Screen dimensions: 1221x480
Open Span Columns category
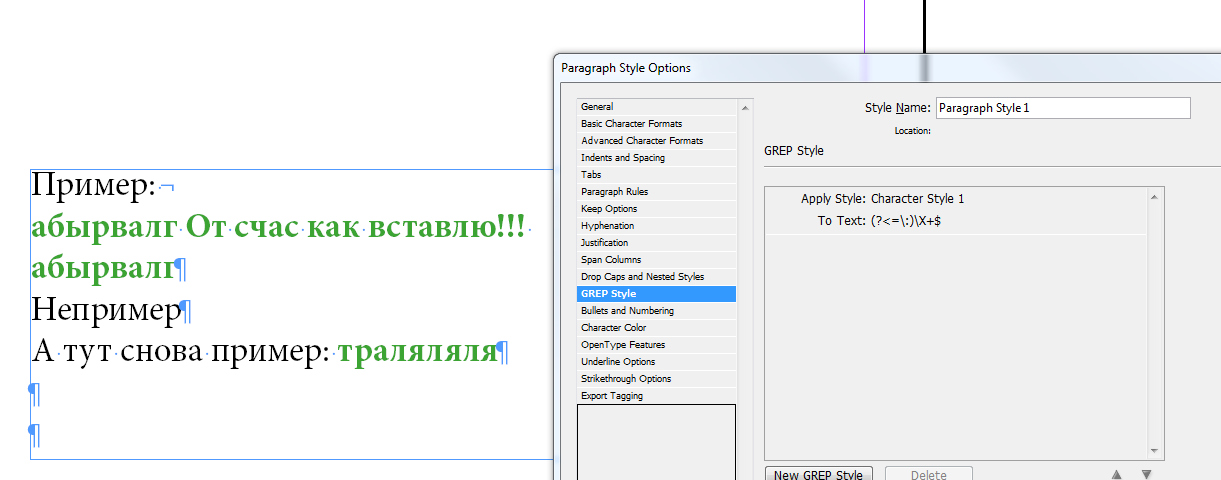[657, 260]
